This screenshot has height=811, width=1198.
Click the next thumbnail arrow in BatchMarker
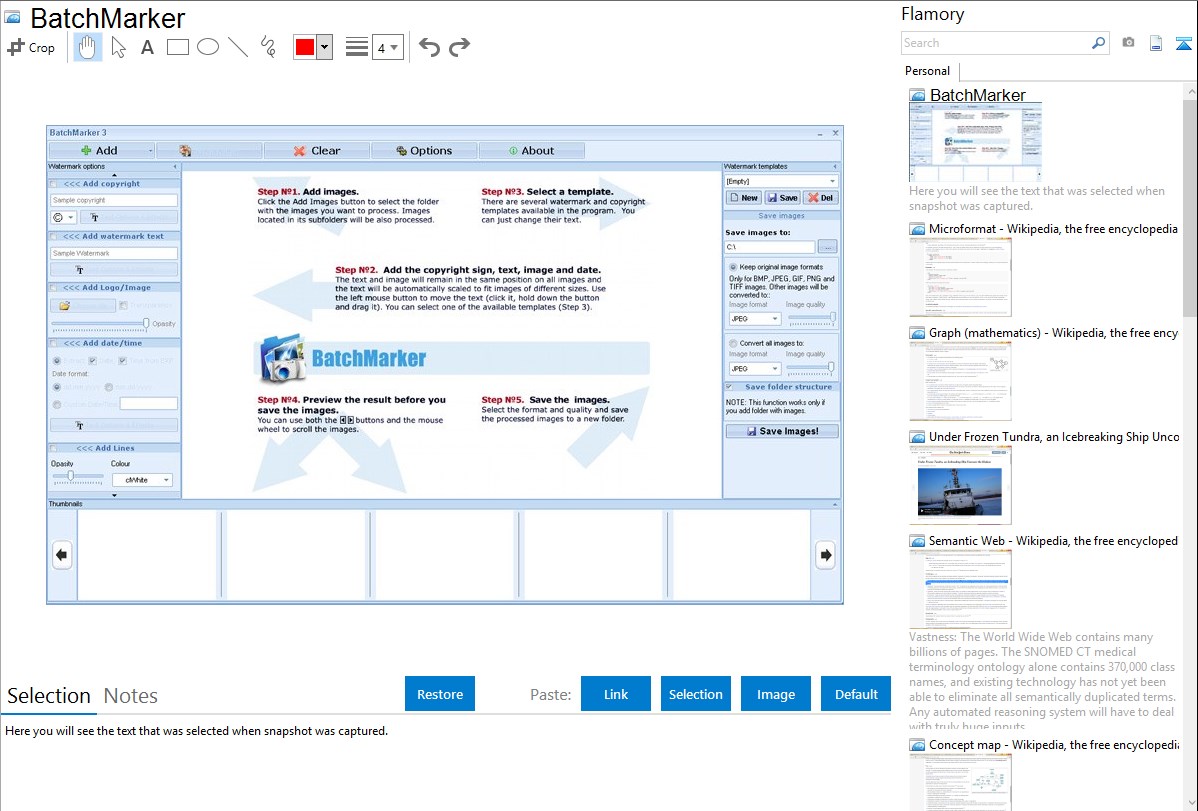tap(825, 555)
